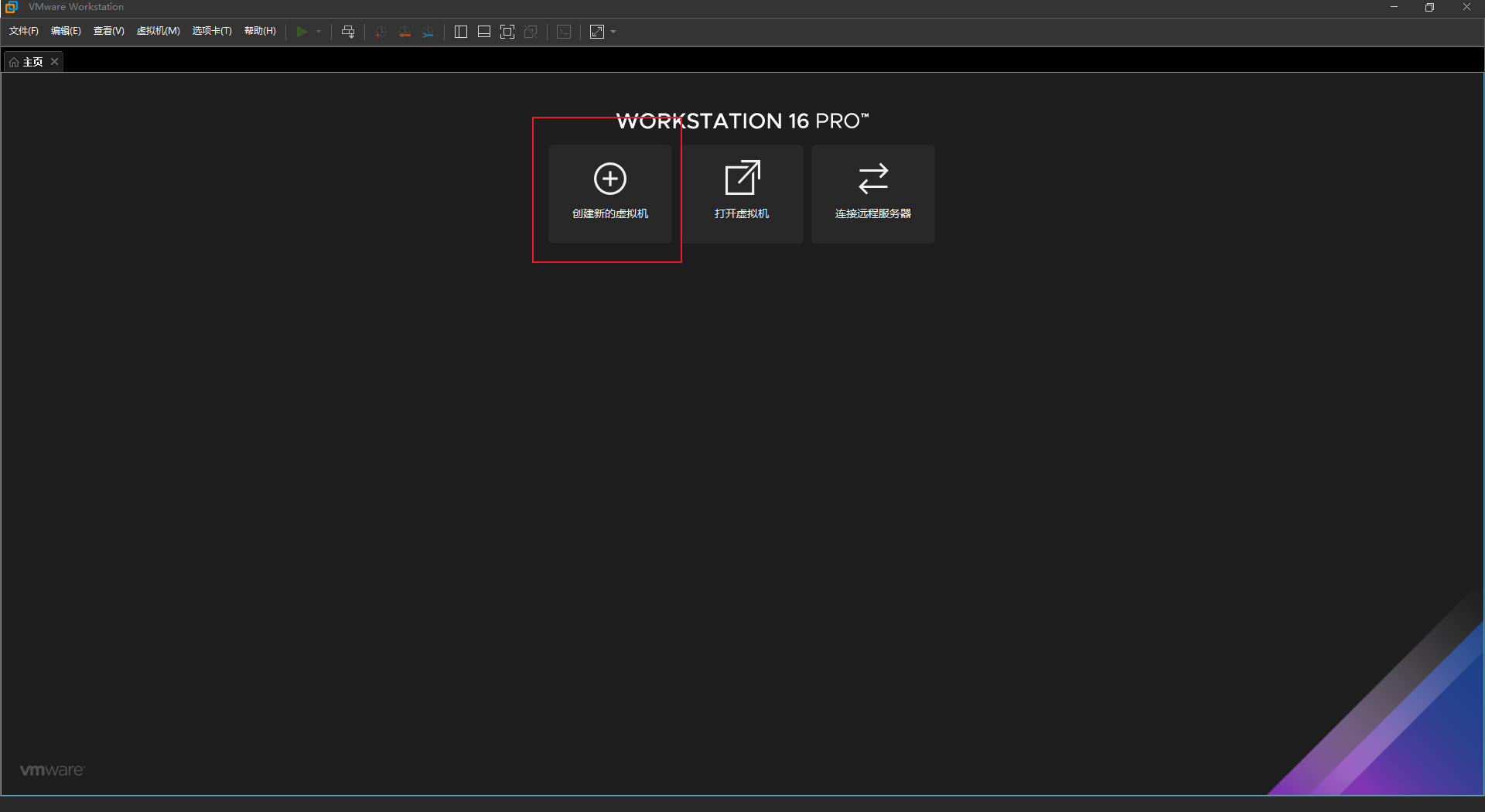Toggle the library sidebar panel icon
1485x812 pixels.
click(x=461, y=32)
